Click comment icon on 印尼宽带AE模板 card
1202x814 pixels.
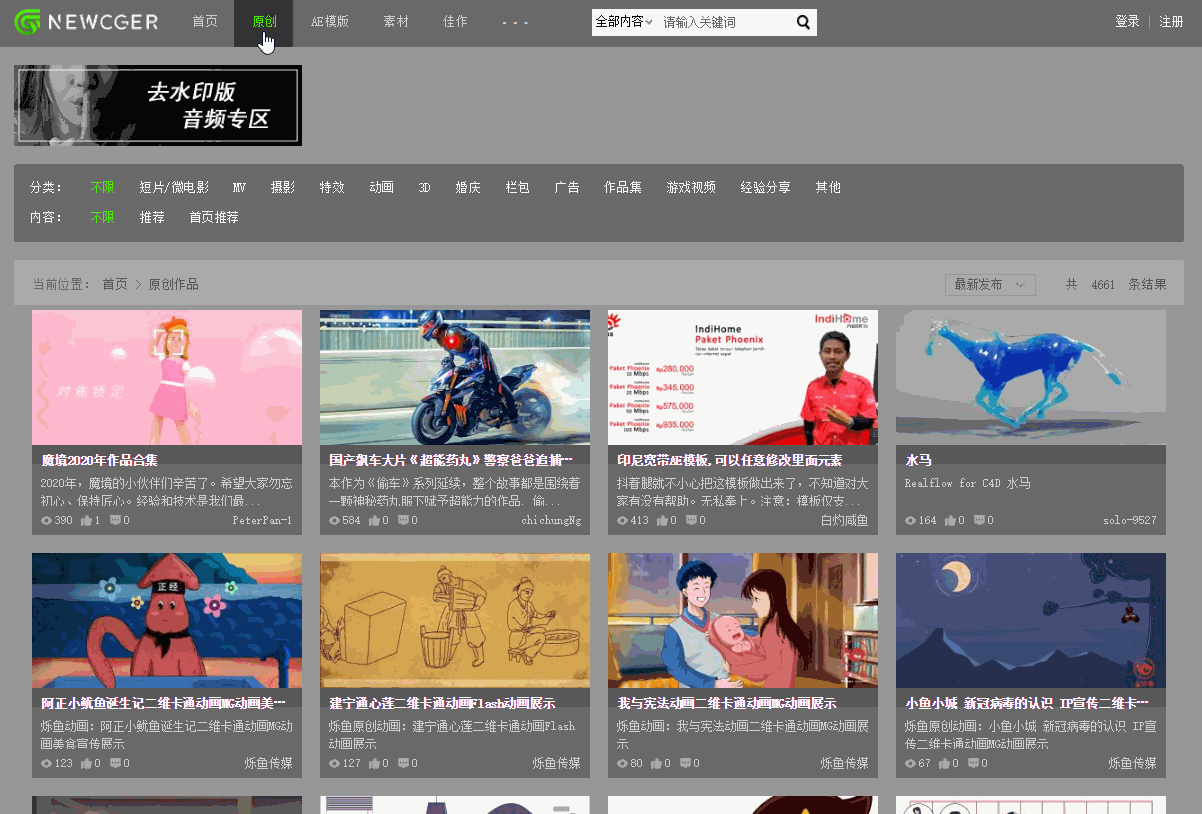click(691, 520)
